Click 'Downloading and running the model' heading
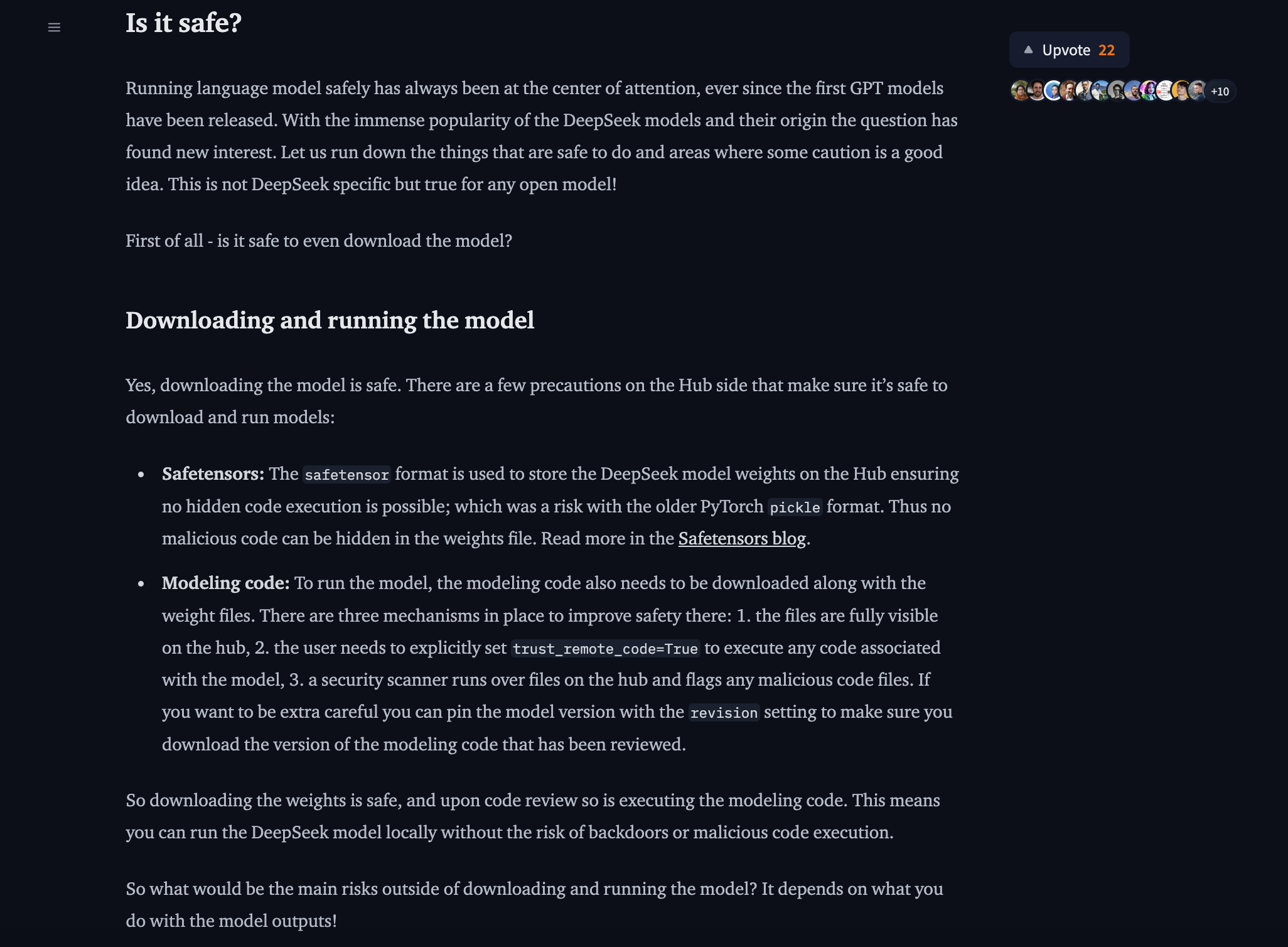 tap(330, 320)
